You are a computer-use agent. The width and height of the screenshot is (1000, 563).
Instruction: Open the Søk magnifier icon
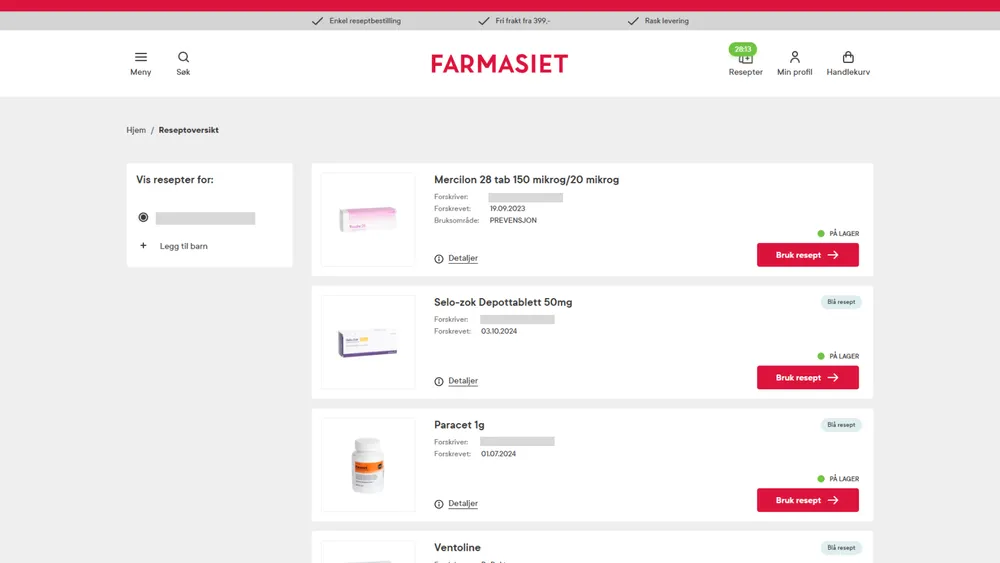coord(183,57)
